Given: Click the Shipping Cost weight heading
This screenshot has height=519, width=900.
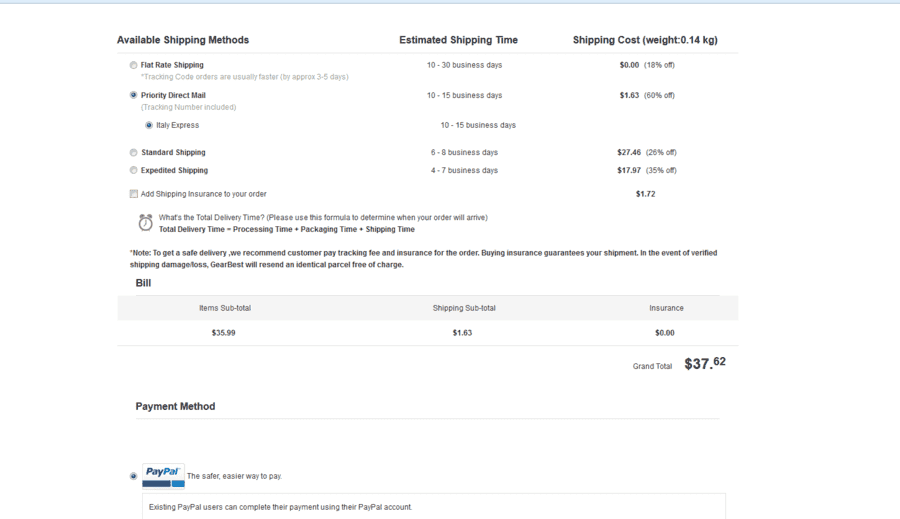Looking at the screenshot, I should 645,40.
